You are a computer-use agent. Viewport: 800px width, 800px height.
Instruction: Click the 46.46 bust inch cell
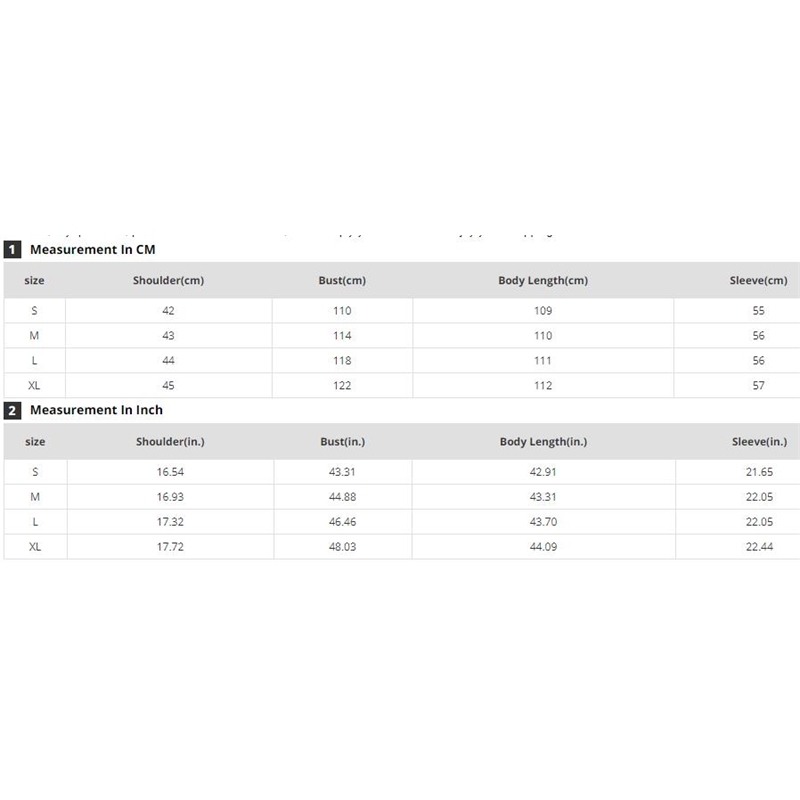(x=343, y=522)
